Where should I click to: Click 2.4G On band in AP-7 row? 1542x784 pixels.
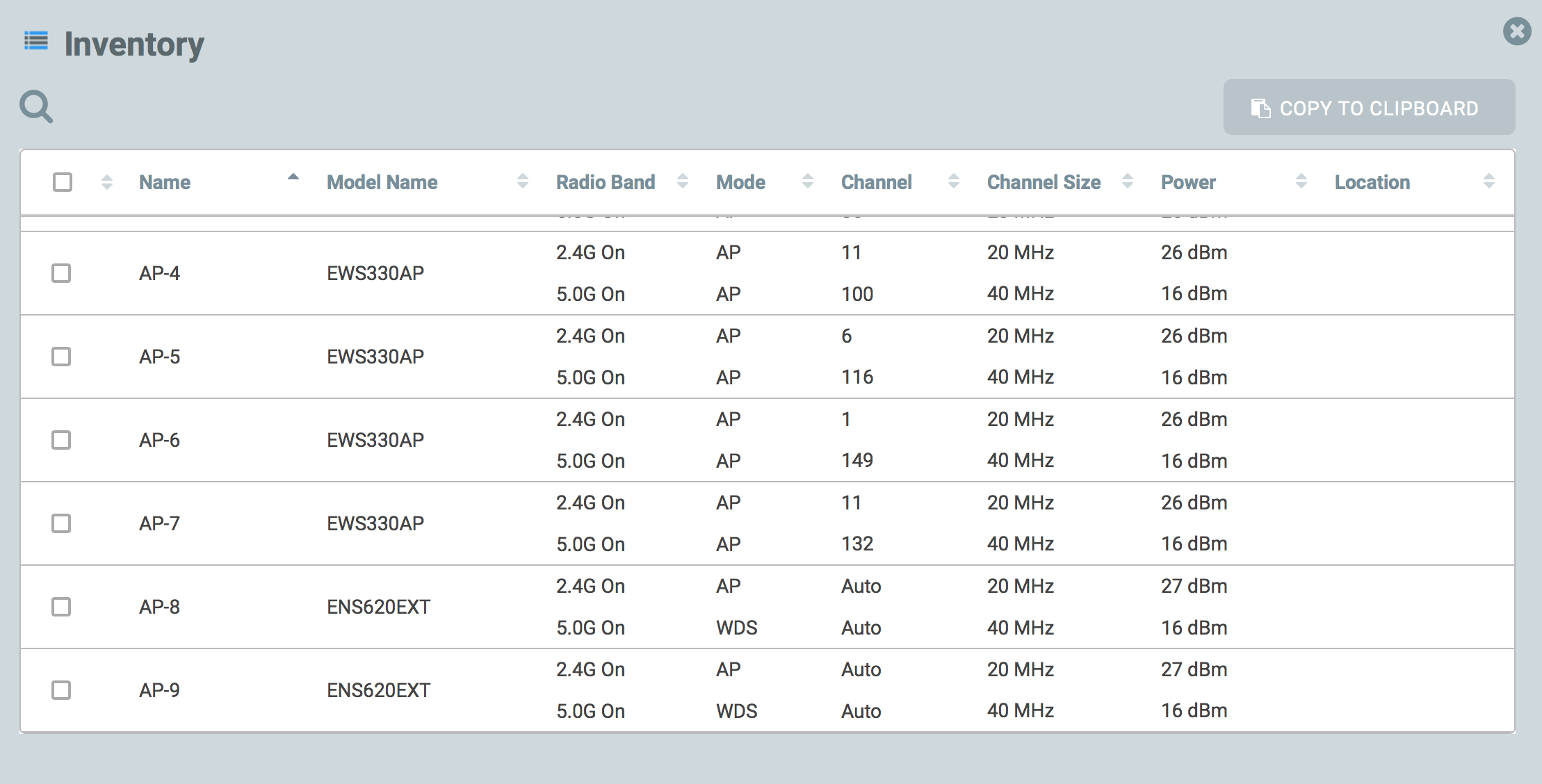(590, 503)
